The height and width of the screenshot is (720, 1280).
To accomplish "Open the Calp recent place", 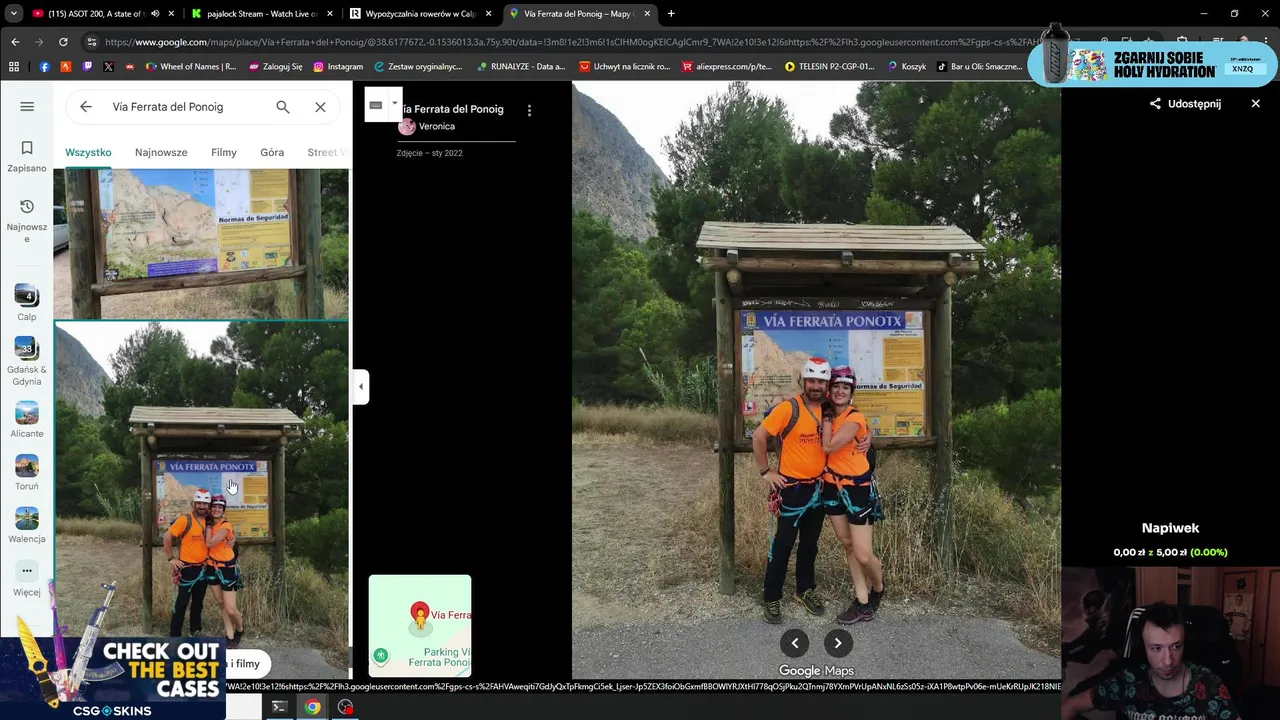I will pyautogui.click(x=27, y=303).
